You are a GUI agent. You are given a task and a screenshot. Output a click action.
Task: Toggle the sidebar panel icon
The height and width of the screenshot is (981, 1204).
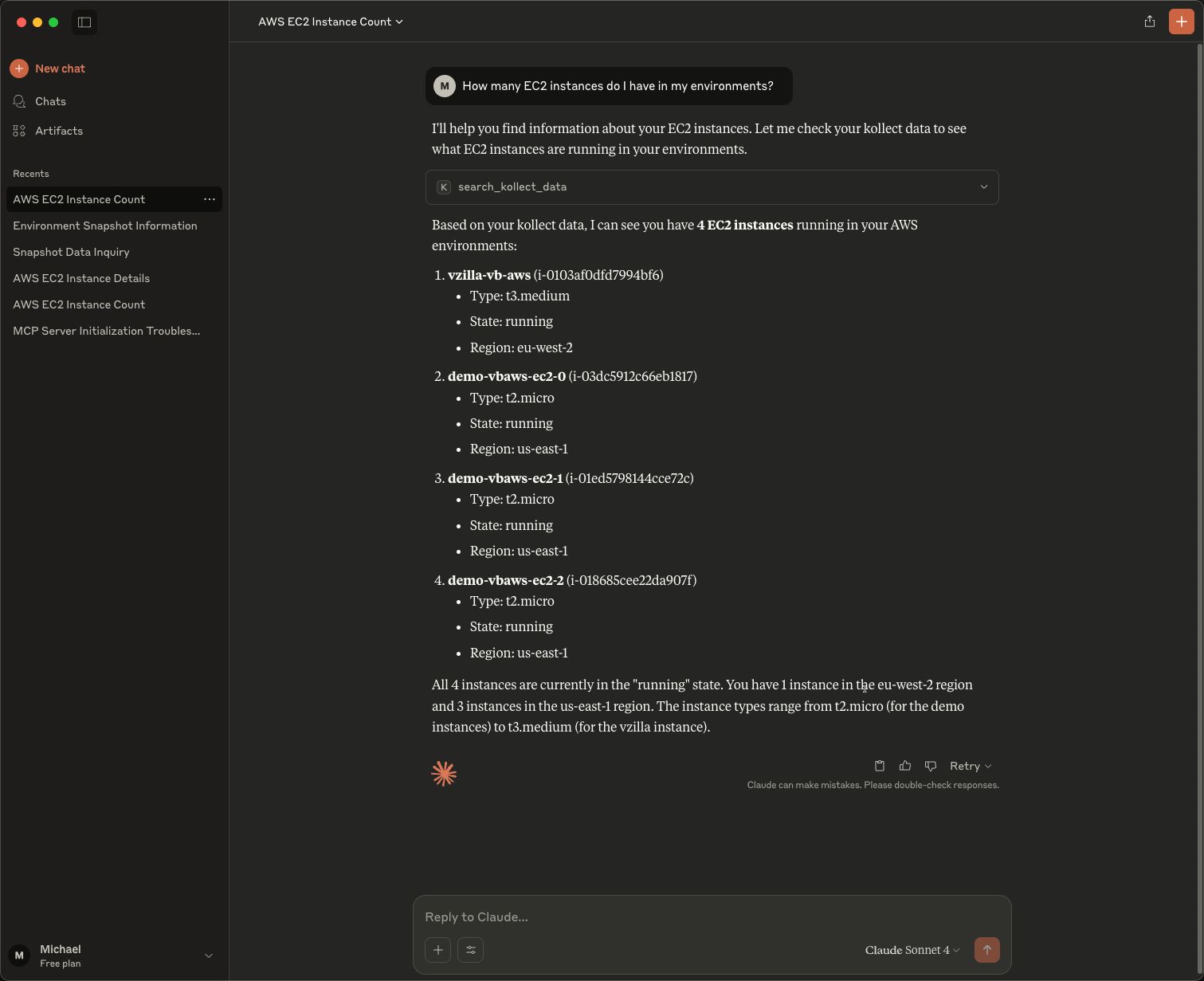[x=84, y=22]
